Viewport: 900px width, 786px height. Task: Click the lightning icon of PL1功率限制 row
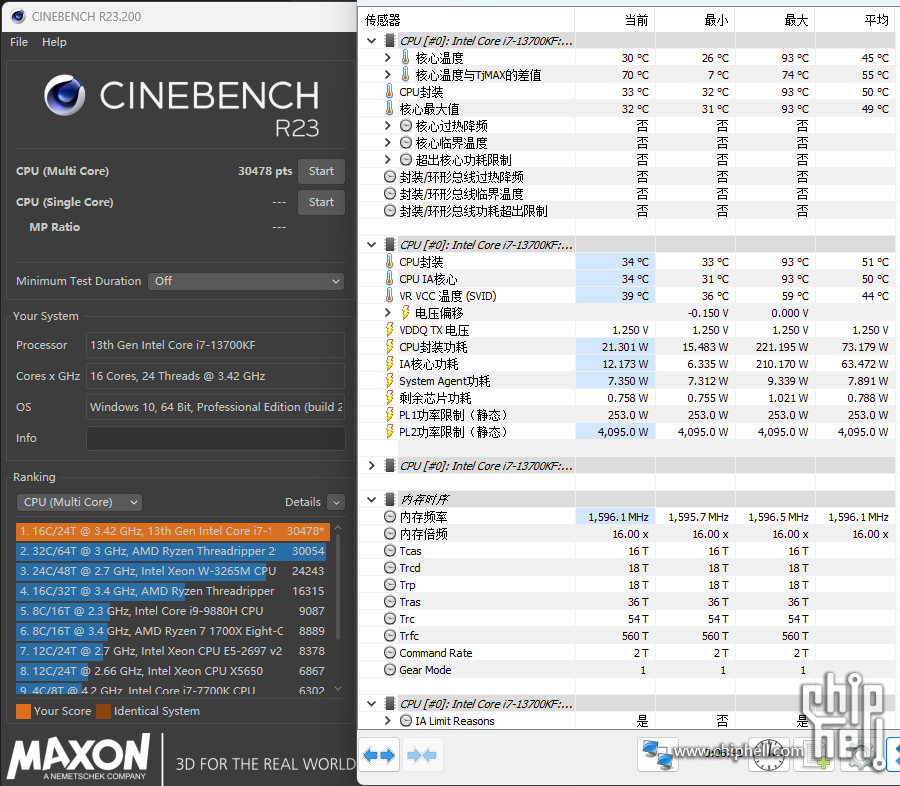tap(390, 415)
